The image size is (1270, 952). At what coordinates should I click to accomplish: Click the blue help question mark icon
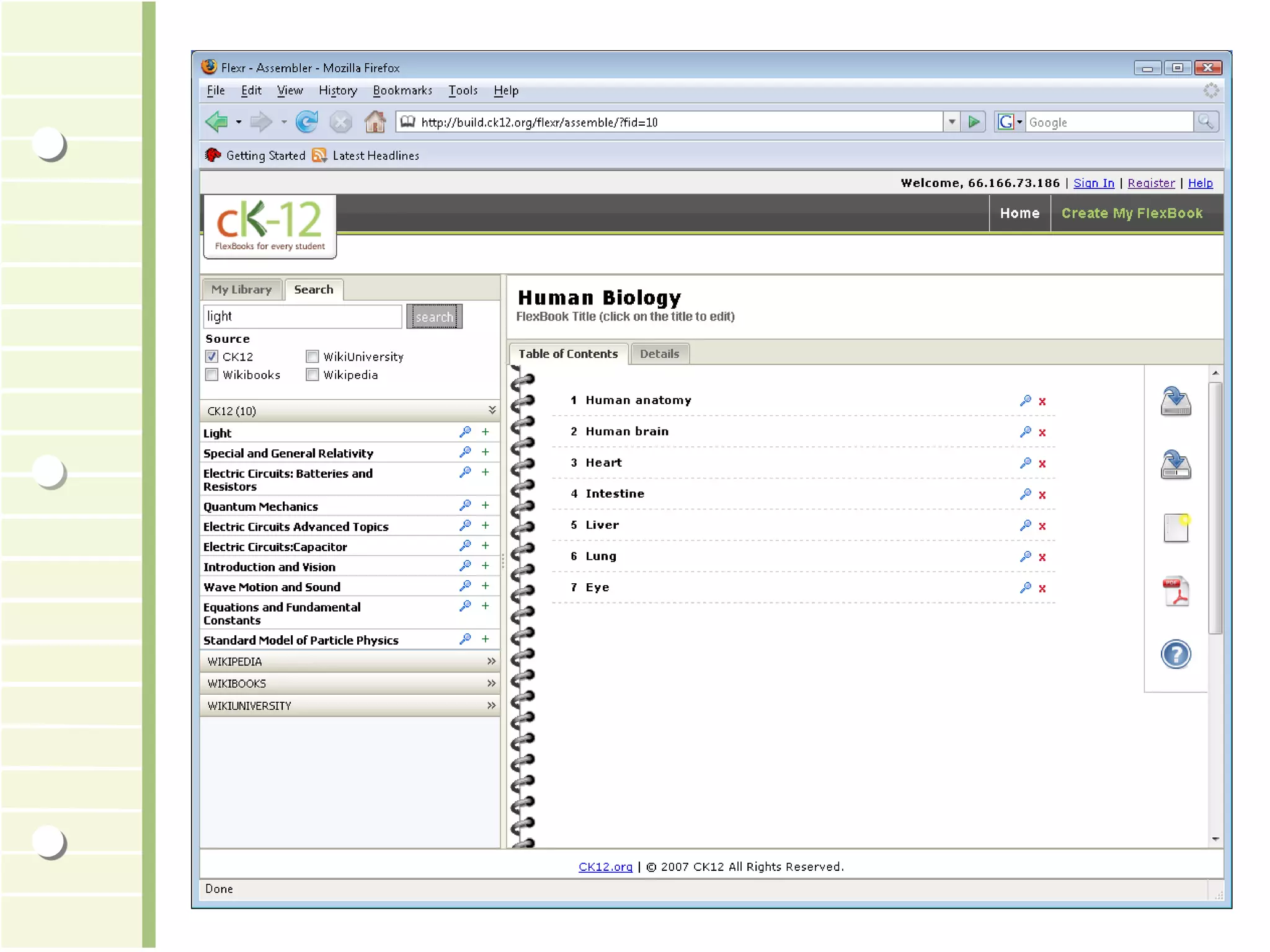coord(1176,654)
